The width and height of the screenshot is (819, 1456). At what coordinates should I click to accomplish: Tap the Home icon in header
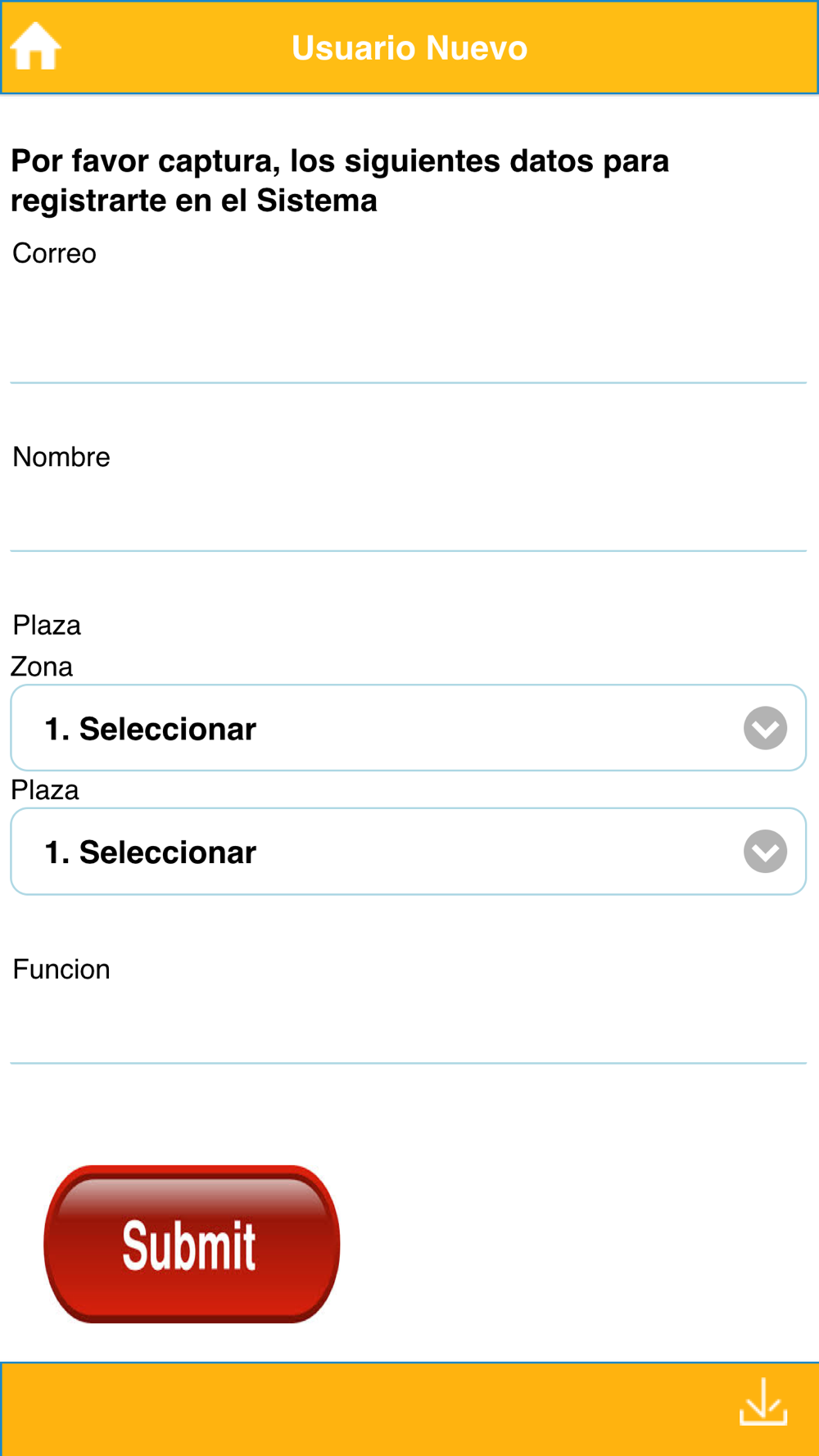35,47
